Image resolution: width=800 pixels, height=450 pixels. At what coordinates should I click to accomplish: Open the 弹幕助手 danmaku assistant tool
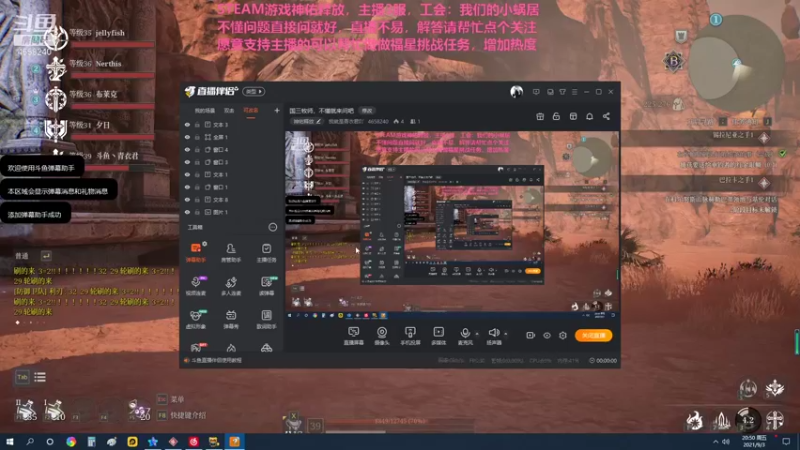tap(196, 252)
